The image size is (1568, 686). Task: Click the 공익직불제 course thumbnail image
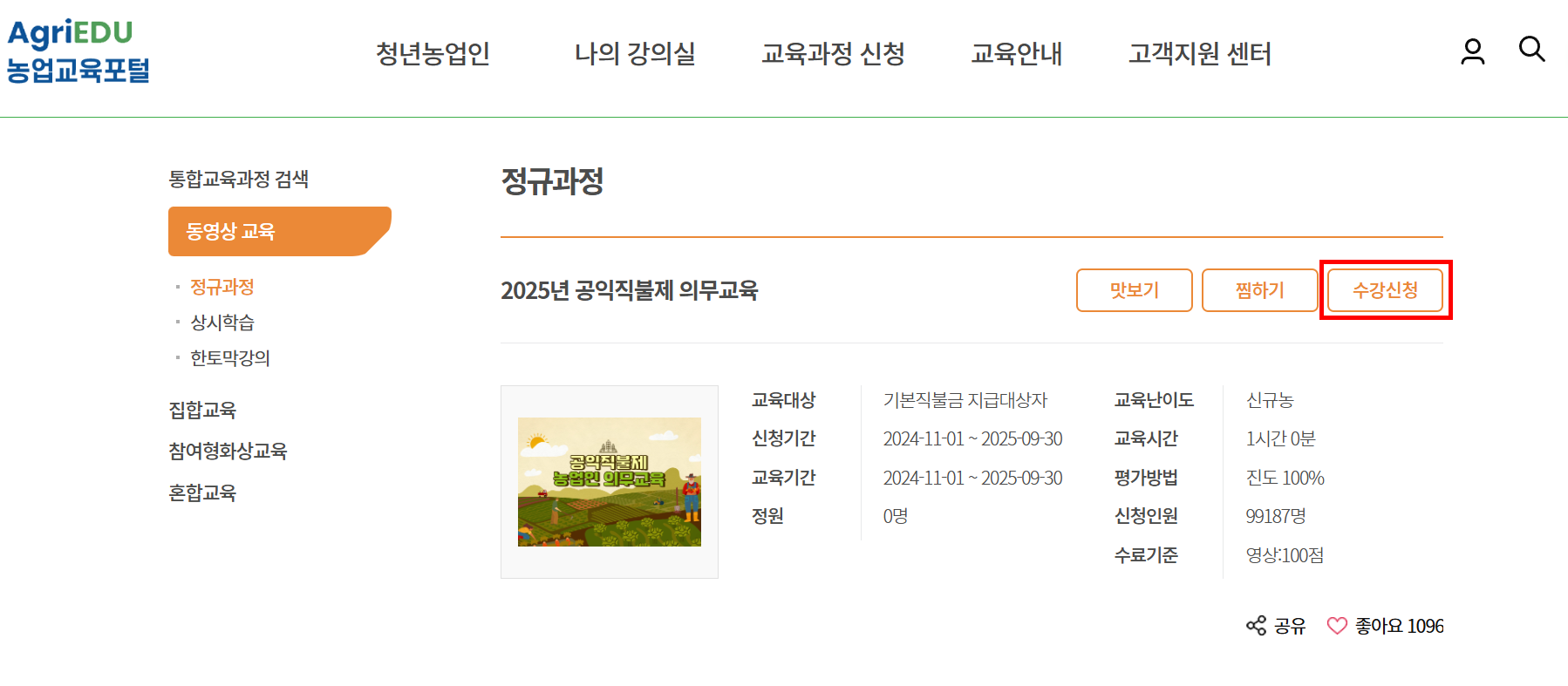click(610, 482)
